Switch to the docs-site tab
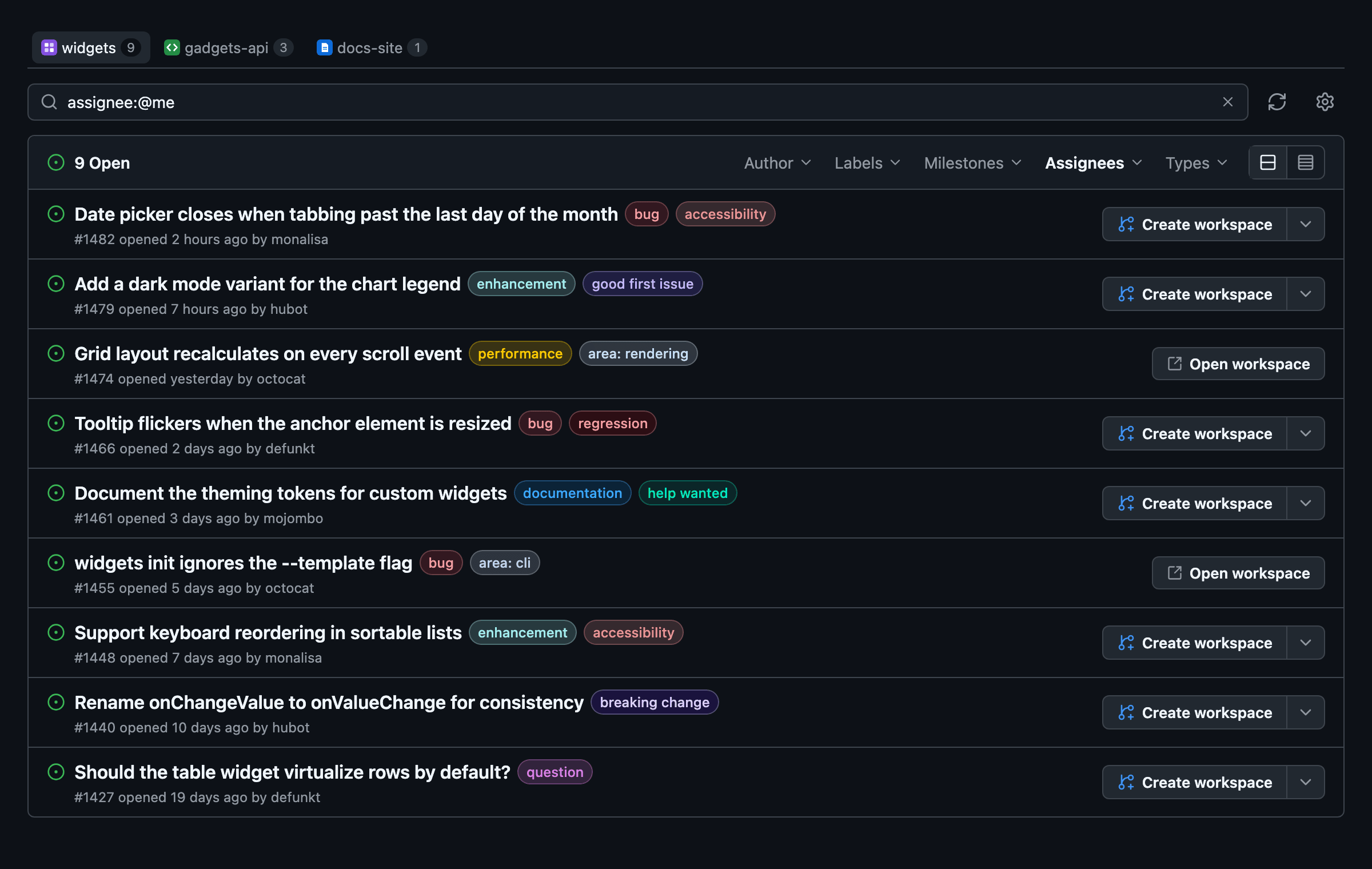Screen dimensions: 1372x869 tap(372, 47)
